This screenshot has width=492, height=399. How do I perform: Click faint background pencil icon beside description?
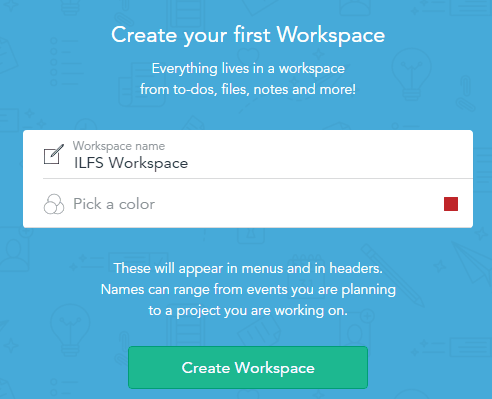[393, 275]
